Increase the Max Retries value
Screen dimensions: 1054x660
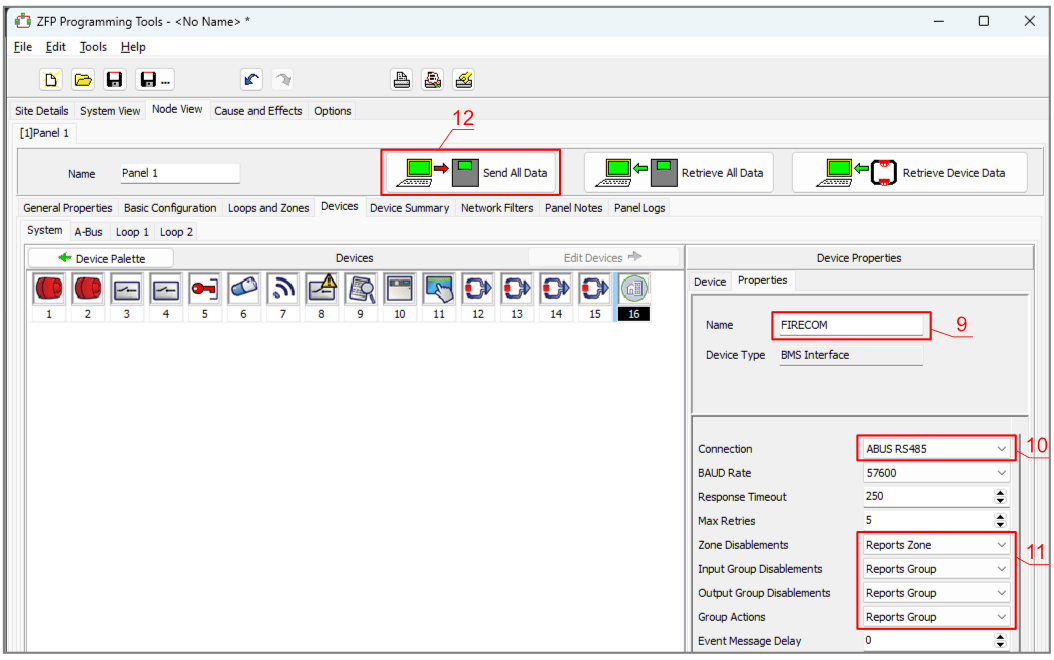[1000, 517]
